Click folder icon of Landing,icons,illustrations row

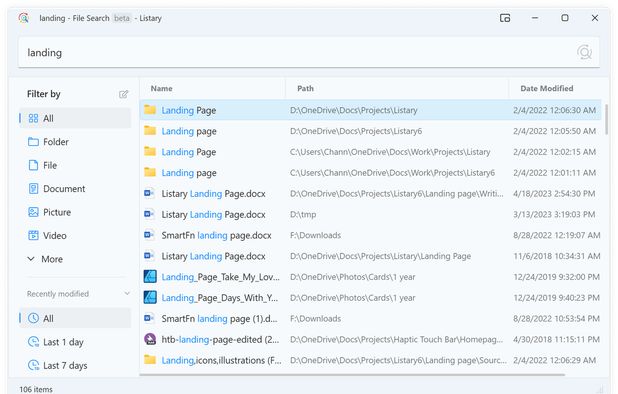click(150, 359)
